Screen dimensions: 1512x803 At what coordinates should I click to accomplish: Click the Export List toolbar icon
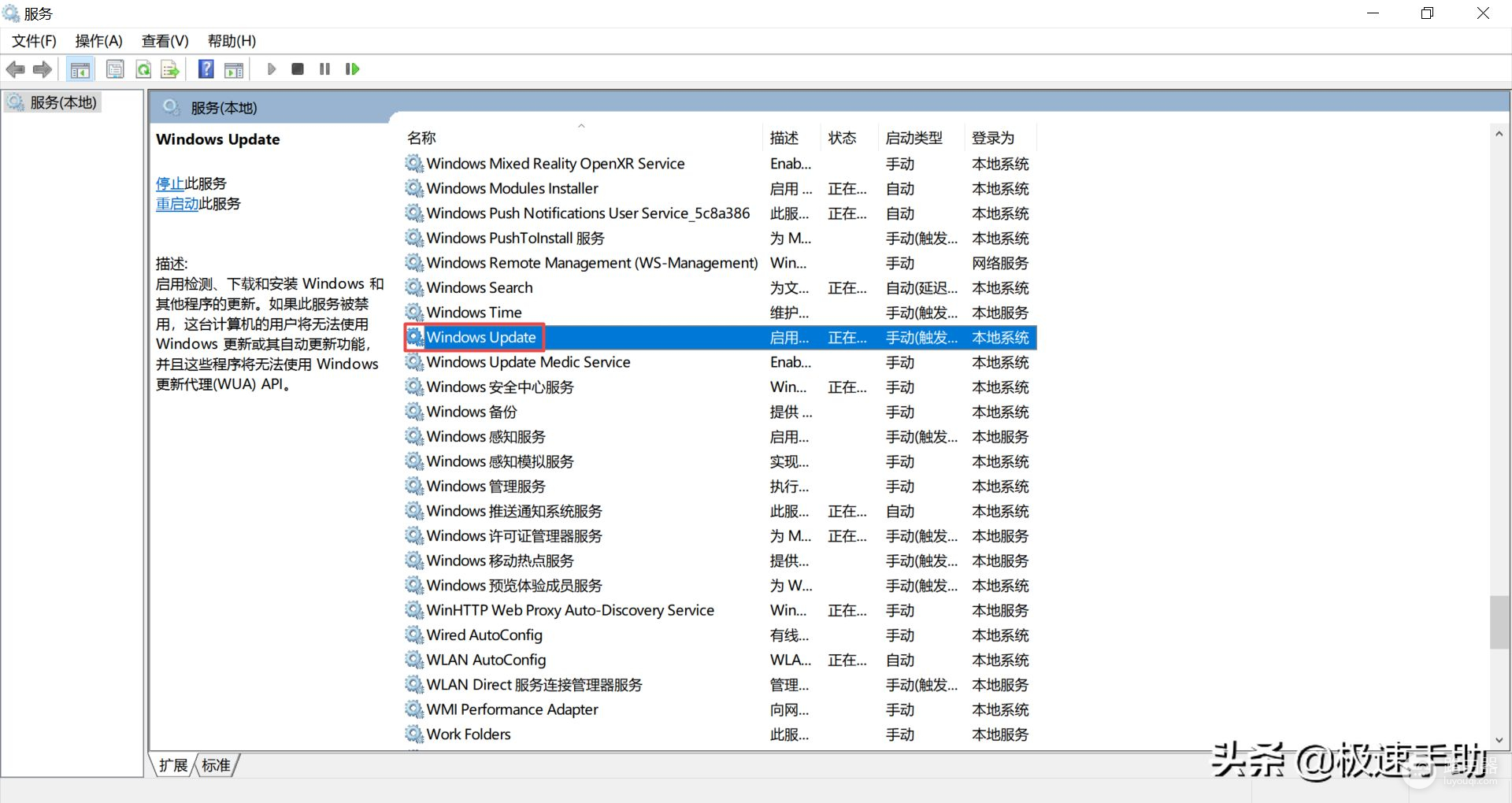[170, 69]
